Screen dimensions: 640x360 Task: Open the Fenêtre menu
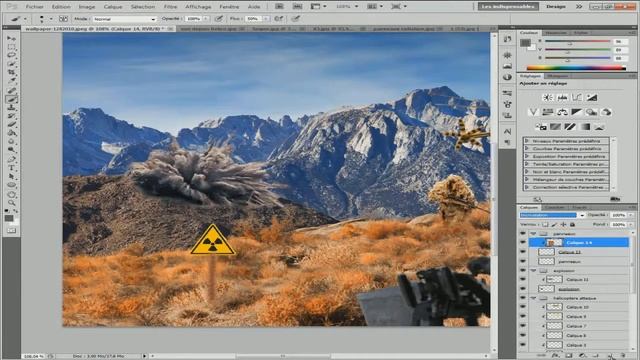click(229, 7)
